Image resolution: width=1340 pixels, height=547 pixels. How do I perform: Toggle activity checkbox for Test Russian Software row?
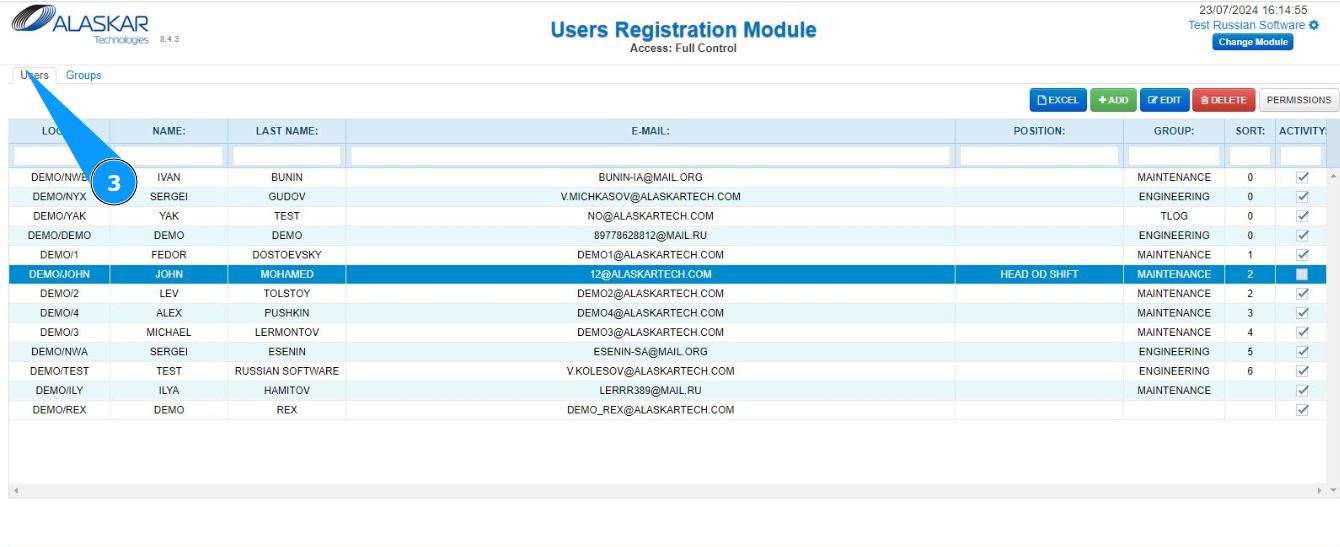pos(1302,371)
